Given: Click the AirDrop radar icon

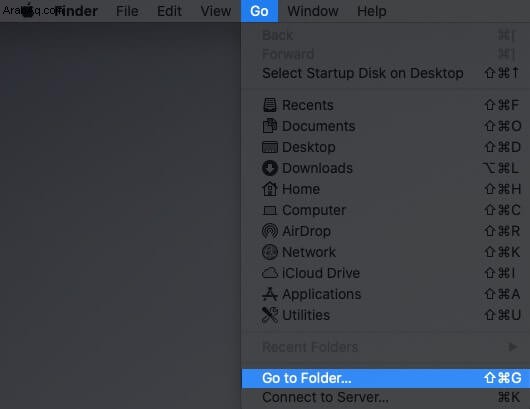Looking at the screenshot, I should (270, 231).
